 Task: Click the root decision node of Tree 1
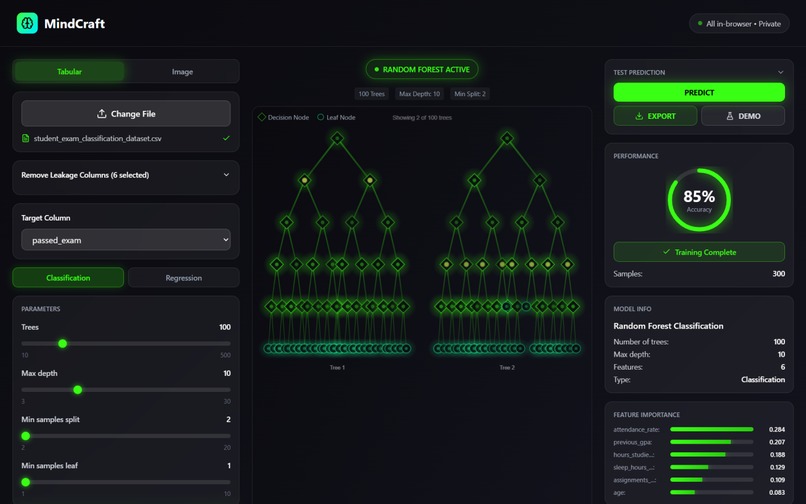[x=337, y=138]
